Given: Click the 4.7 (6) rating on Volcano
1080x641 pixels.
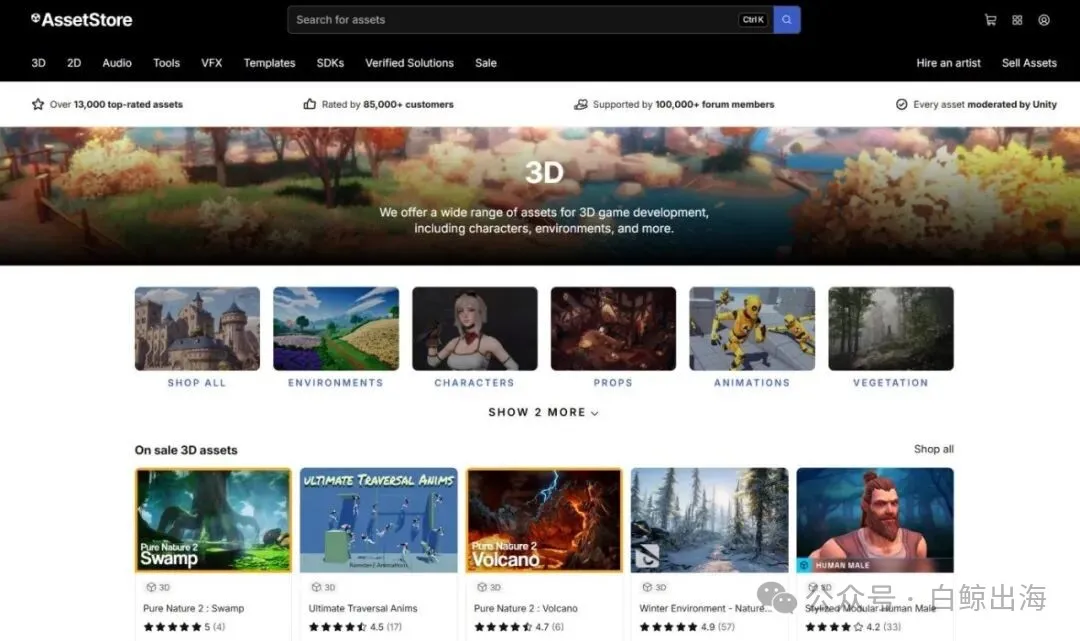Looking at the screenshot, I should point(519,627).
